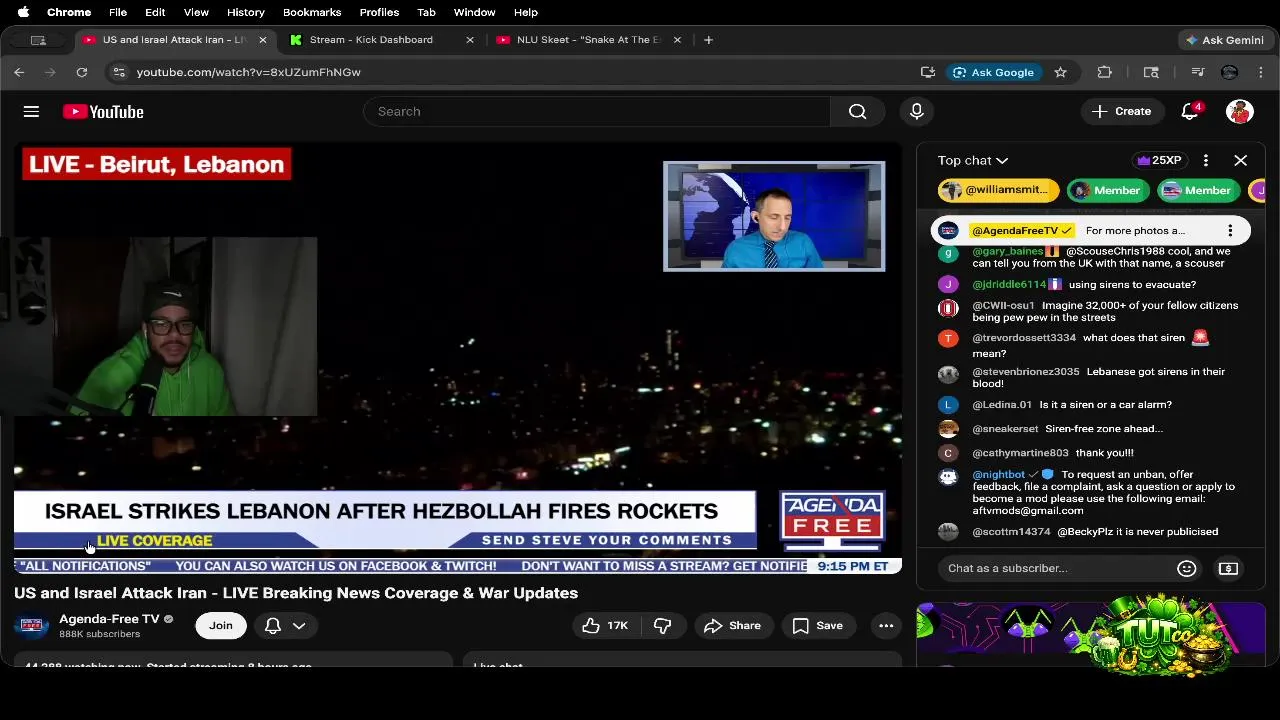Bookmark this page with the star icon
The width and height of the screenshot is (1280, 720).
[1060, 72]
